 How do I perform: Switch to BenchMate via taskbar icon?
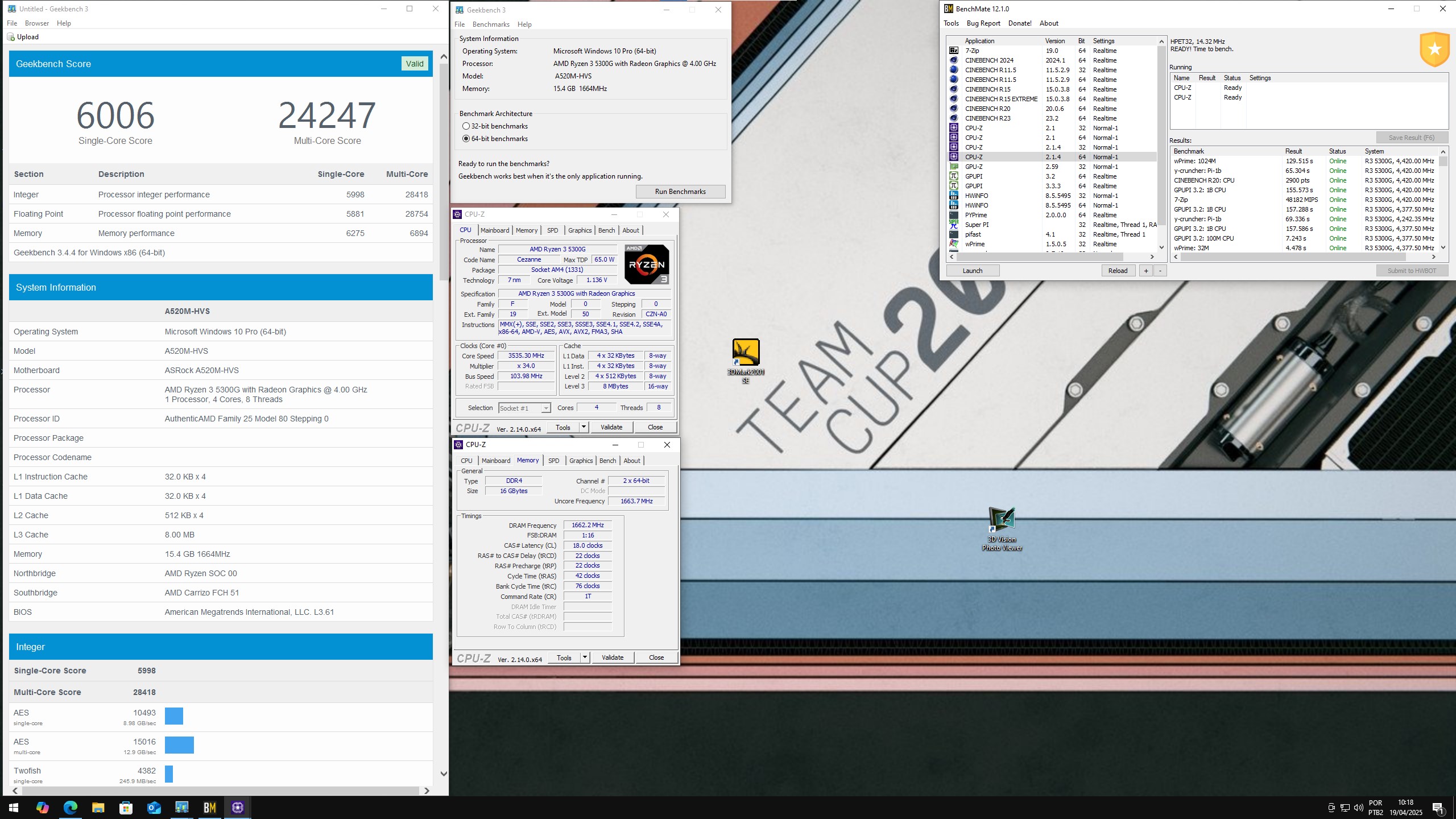(x=209, y=808)
